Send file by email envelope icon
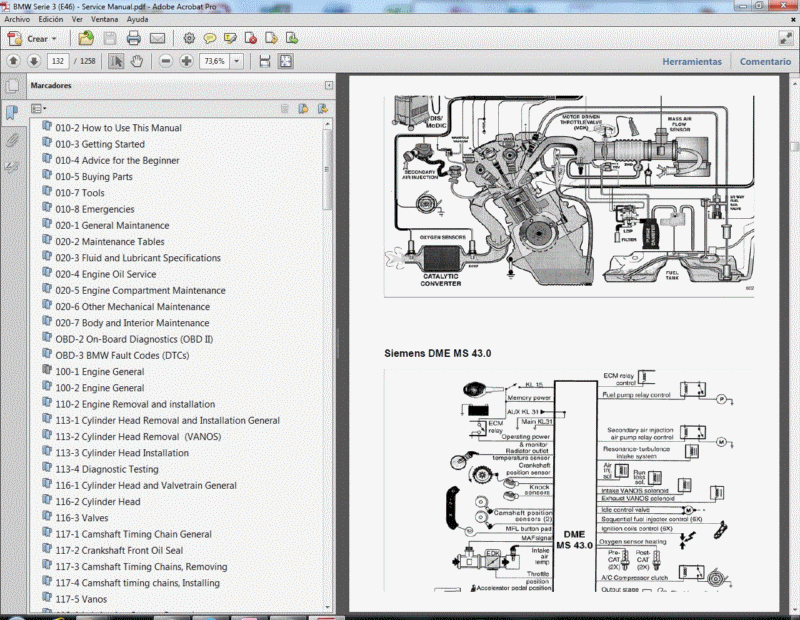 pos(158,38)
